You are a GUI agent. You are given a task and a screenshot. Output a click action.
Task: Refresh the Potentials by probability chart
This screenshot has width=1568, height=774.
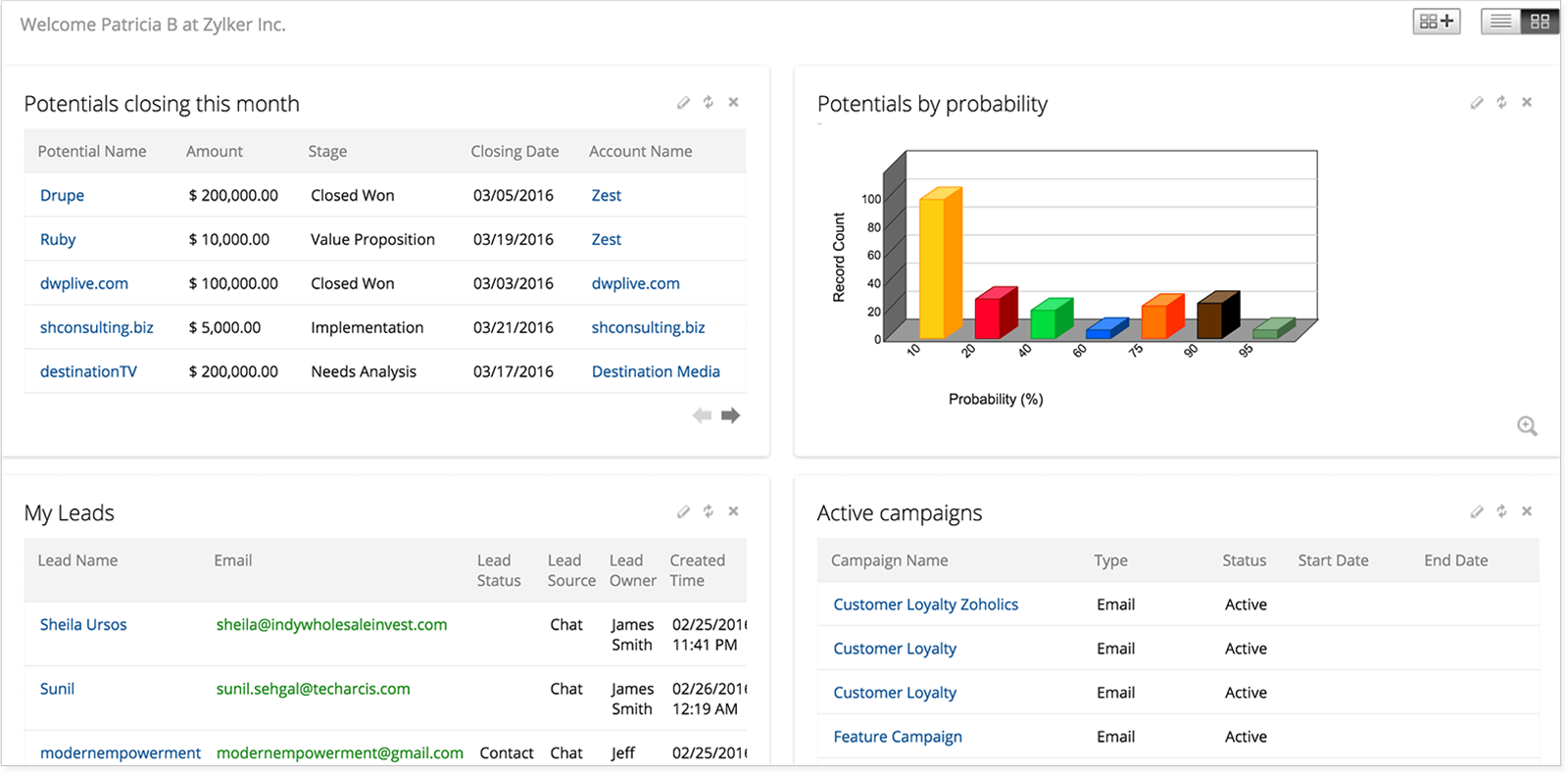1501,103
